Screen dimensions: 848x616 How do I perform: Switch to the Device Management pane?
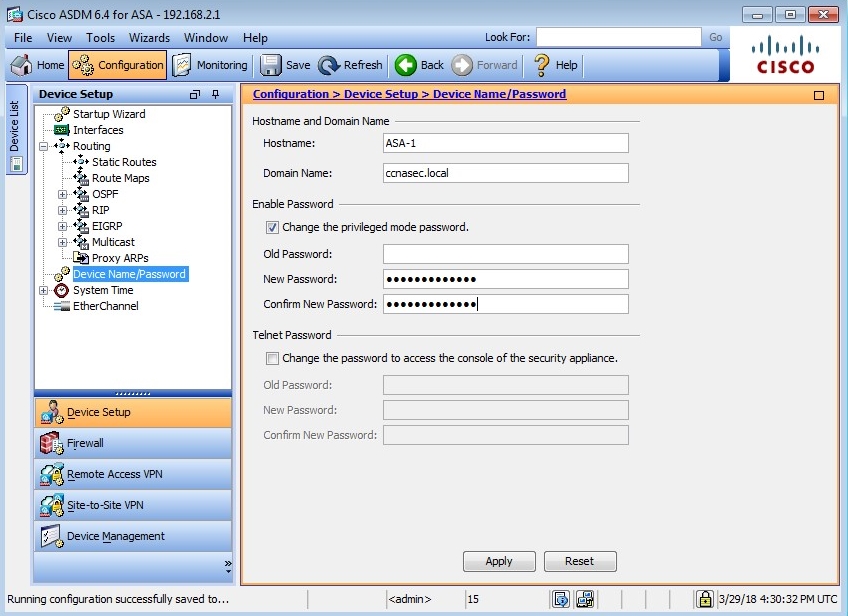click(x=133, y=536)
